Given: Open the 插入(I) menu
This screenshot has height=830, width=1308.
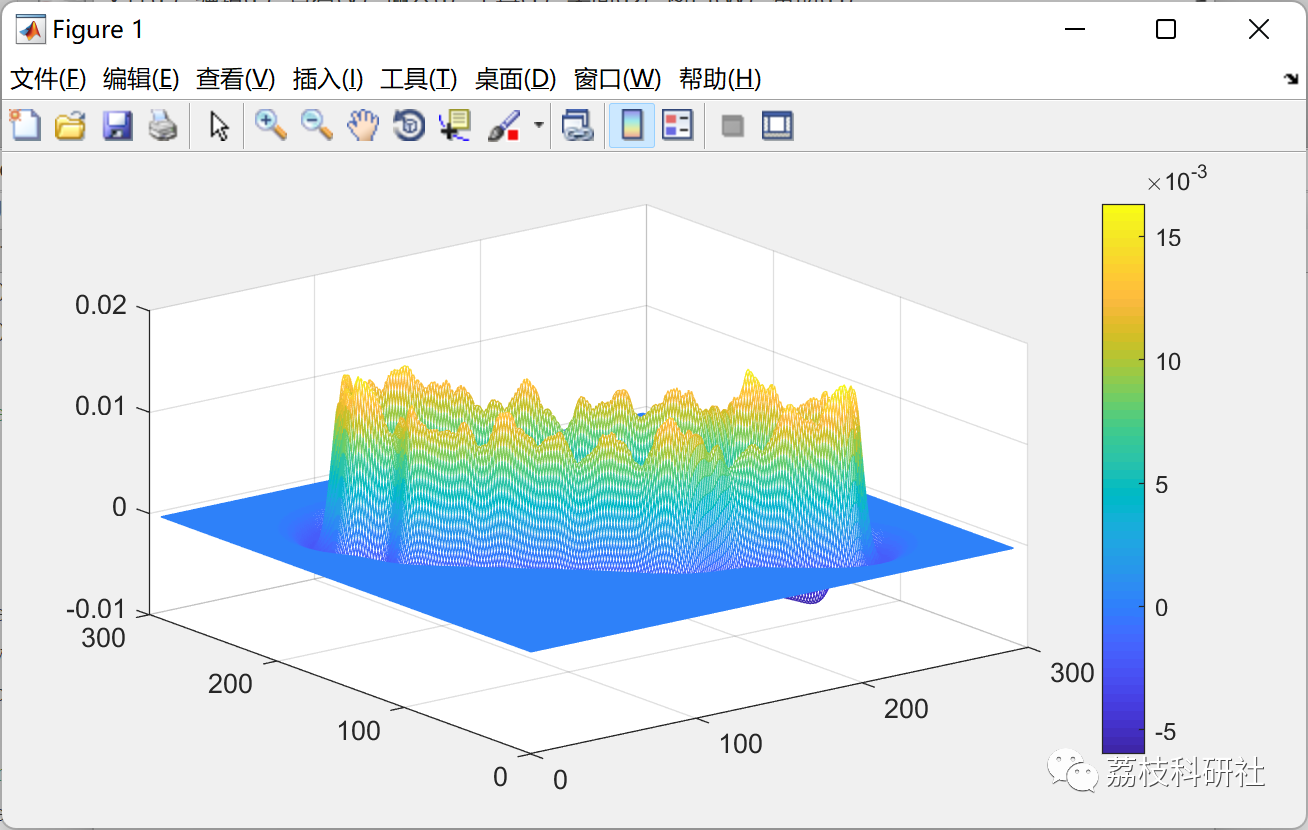Looking at the screenshot, I should [x=327, y=79].
